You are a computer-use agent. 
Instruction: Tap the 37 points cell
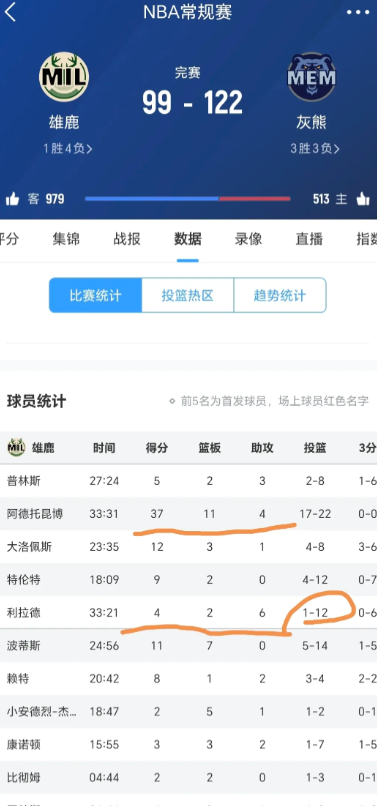157,514
